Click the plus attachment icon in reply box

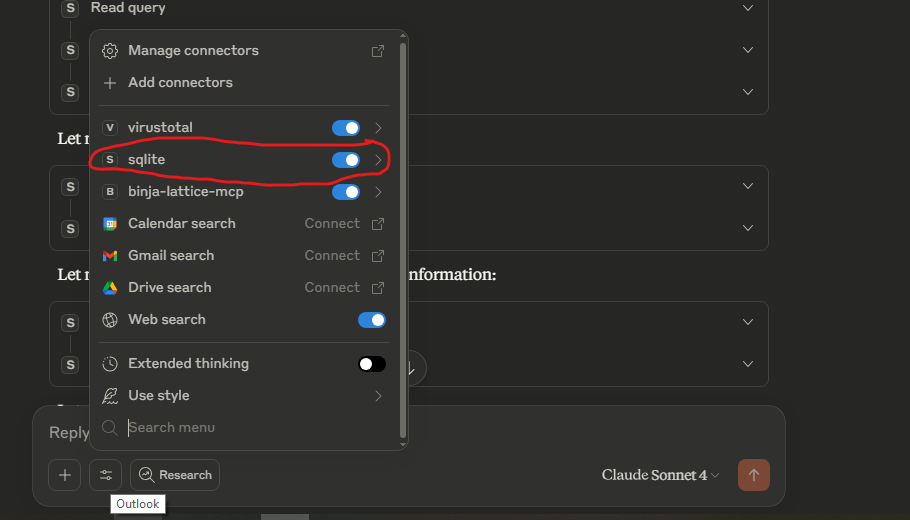coord(64,475)
